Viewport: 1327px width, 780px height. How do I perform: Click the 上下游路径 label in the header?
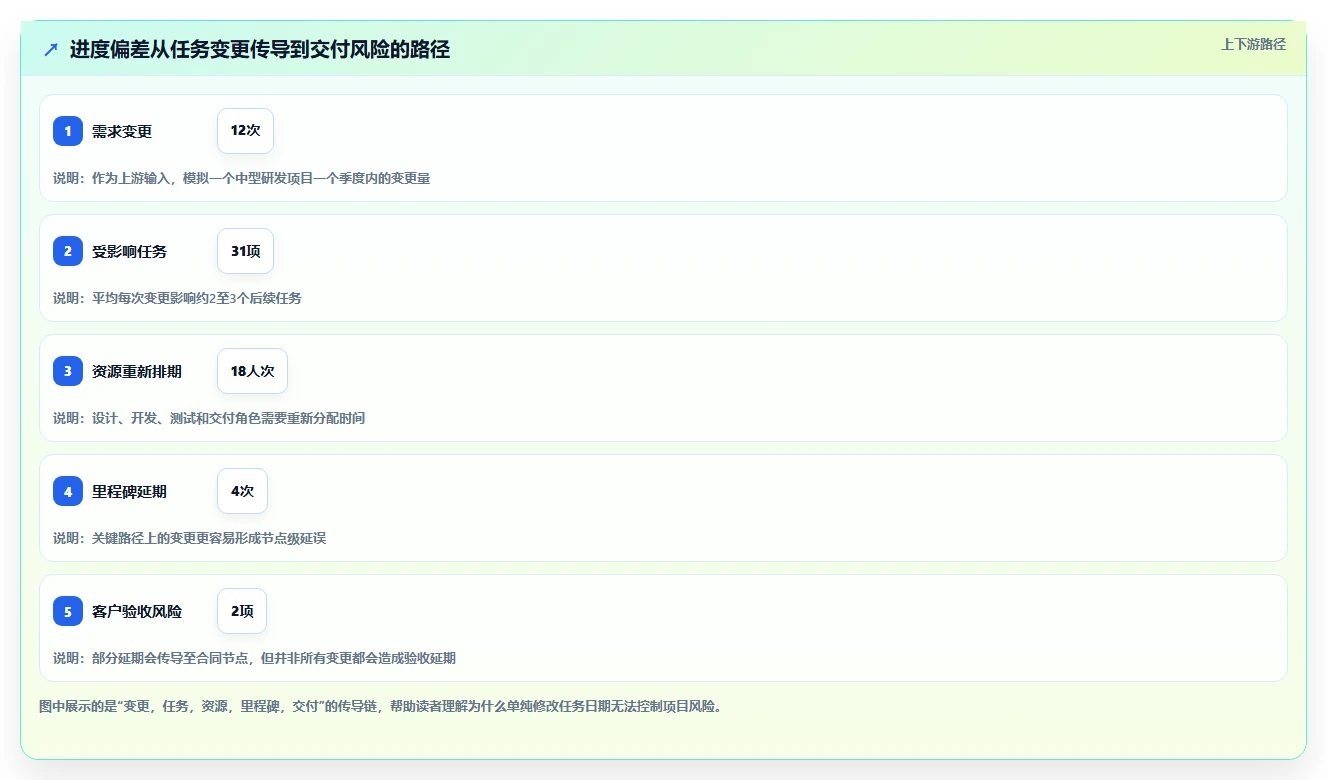[1253, 44]
